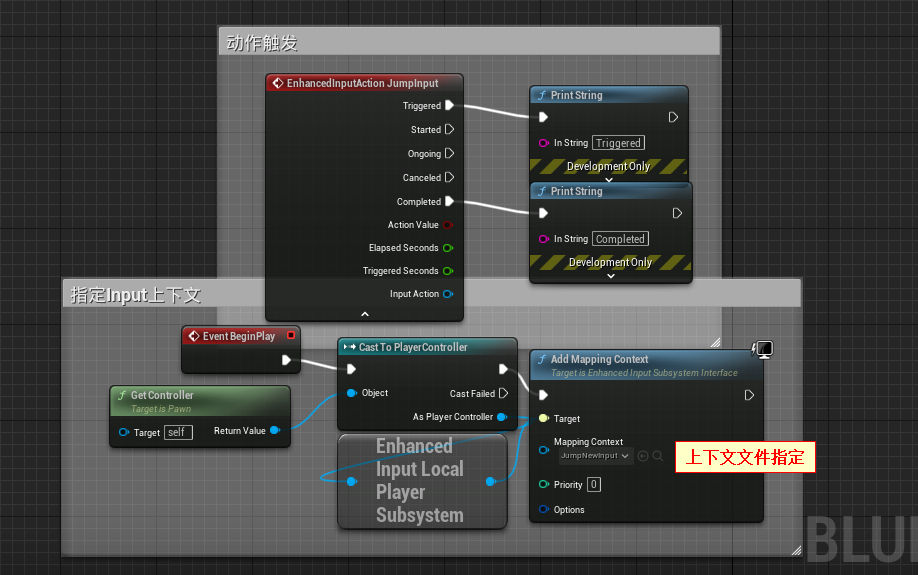This screenshot has height=575, width=918.
Task: Select the 指定Input上下文 comment header
Action: [135, 294]
